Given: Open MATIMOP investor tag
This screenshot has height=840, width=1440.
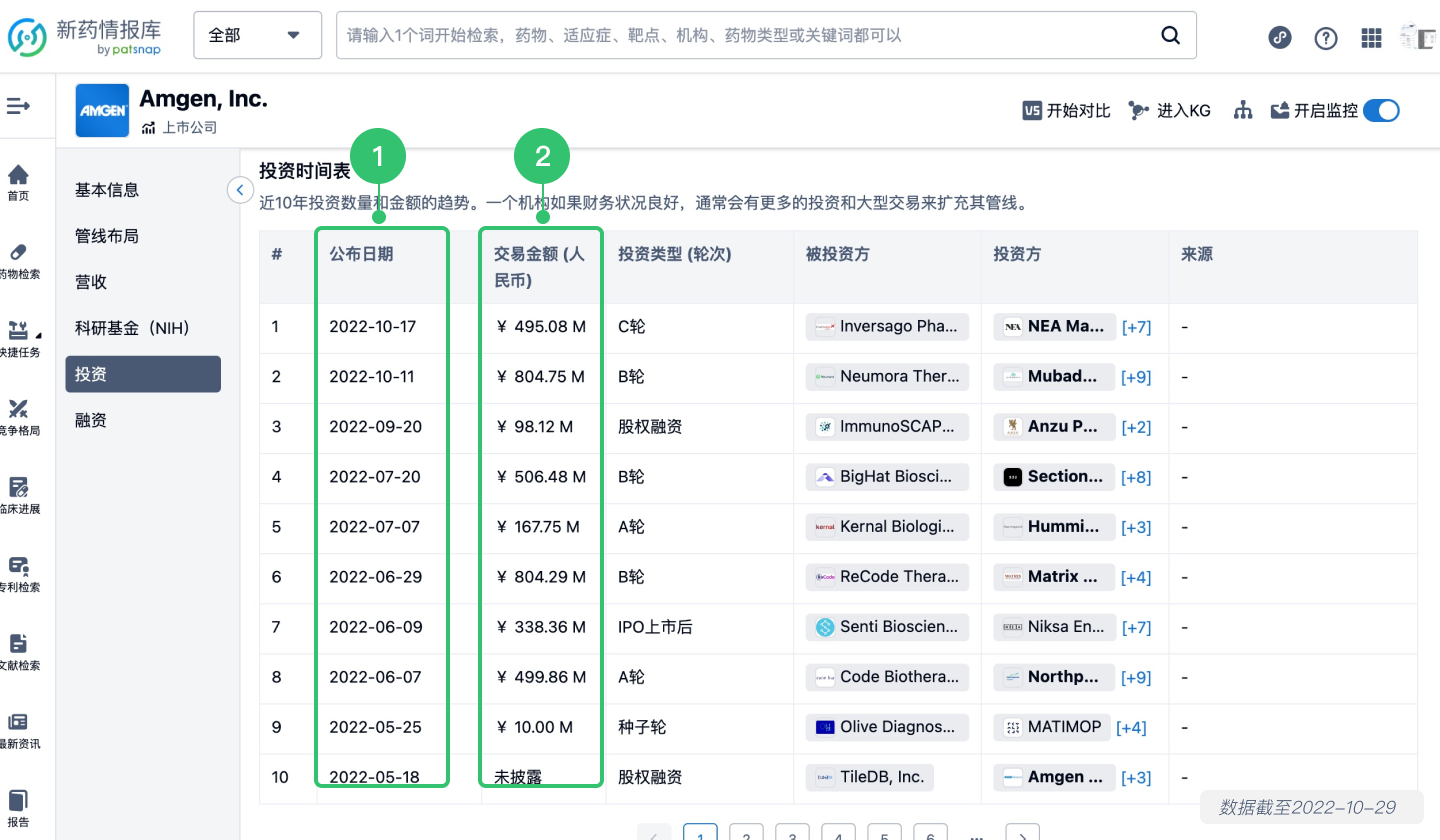Looking at the screenshot, I should pos(1051,727).
